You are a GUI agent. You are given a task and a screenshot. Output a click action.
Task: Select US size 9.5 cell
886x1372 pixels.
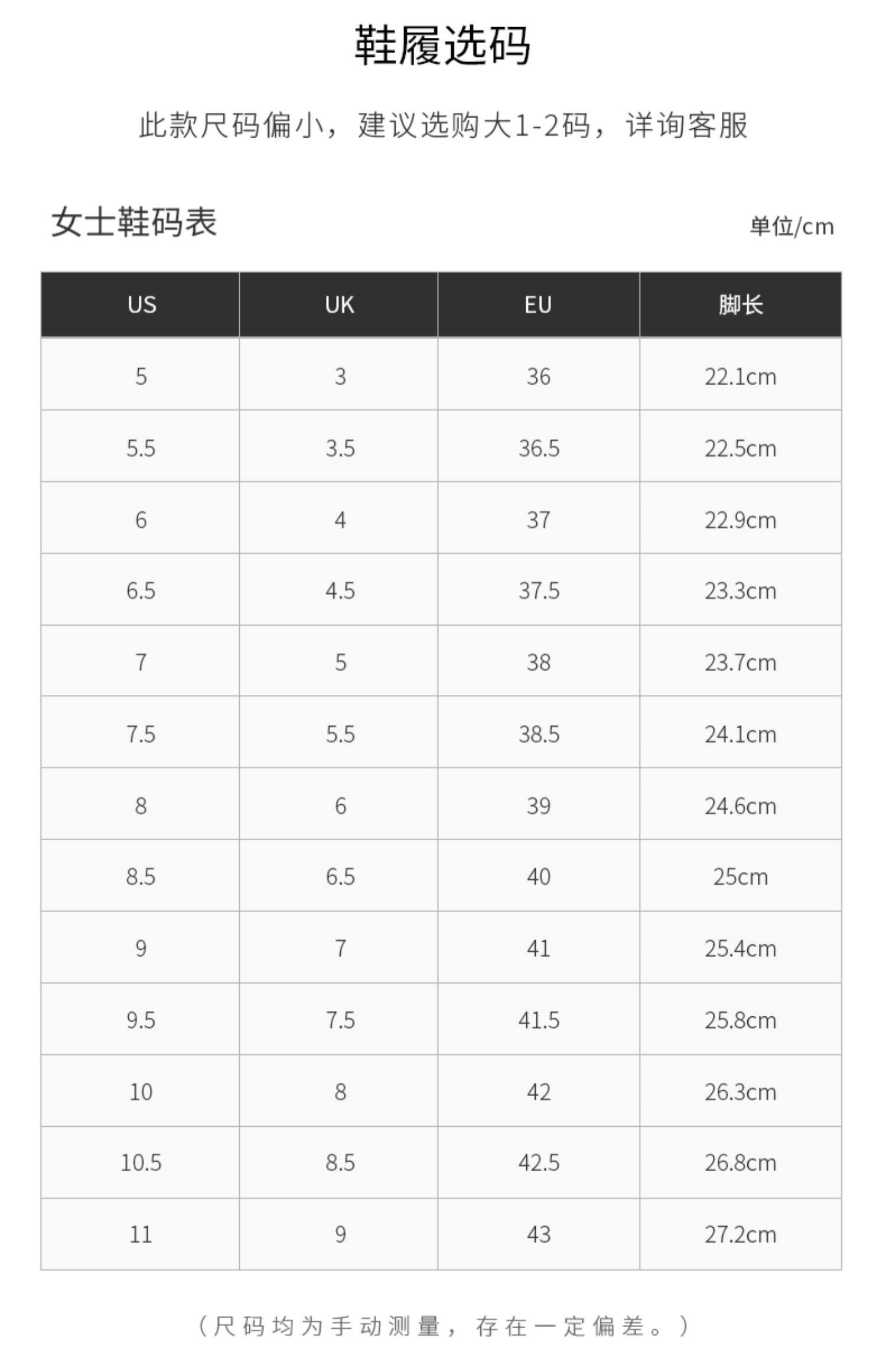[x=141, y=1020]
